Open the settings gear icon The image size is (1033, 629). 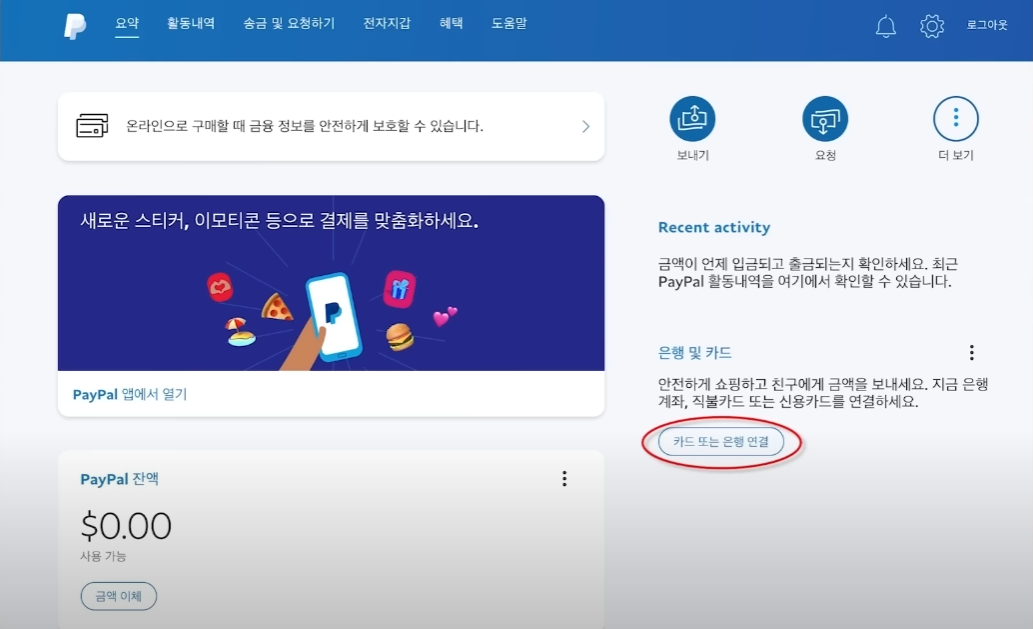[x=932, y=26]
